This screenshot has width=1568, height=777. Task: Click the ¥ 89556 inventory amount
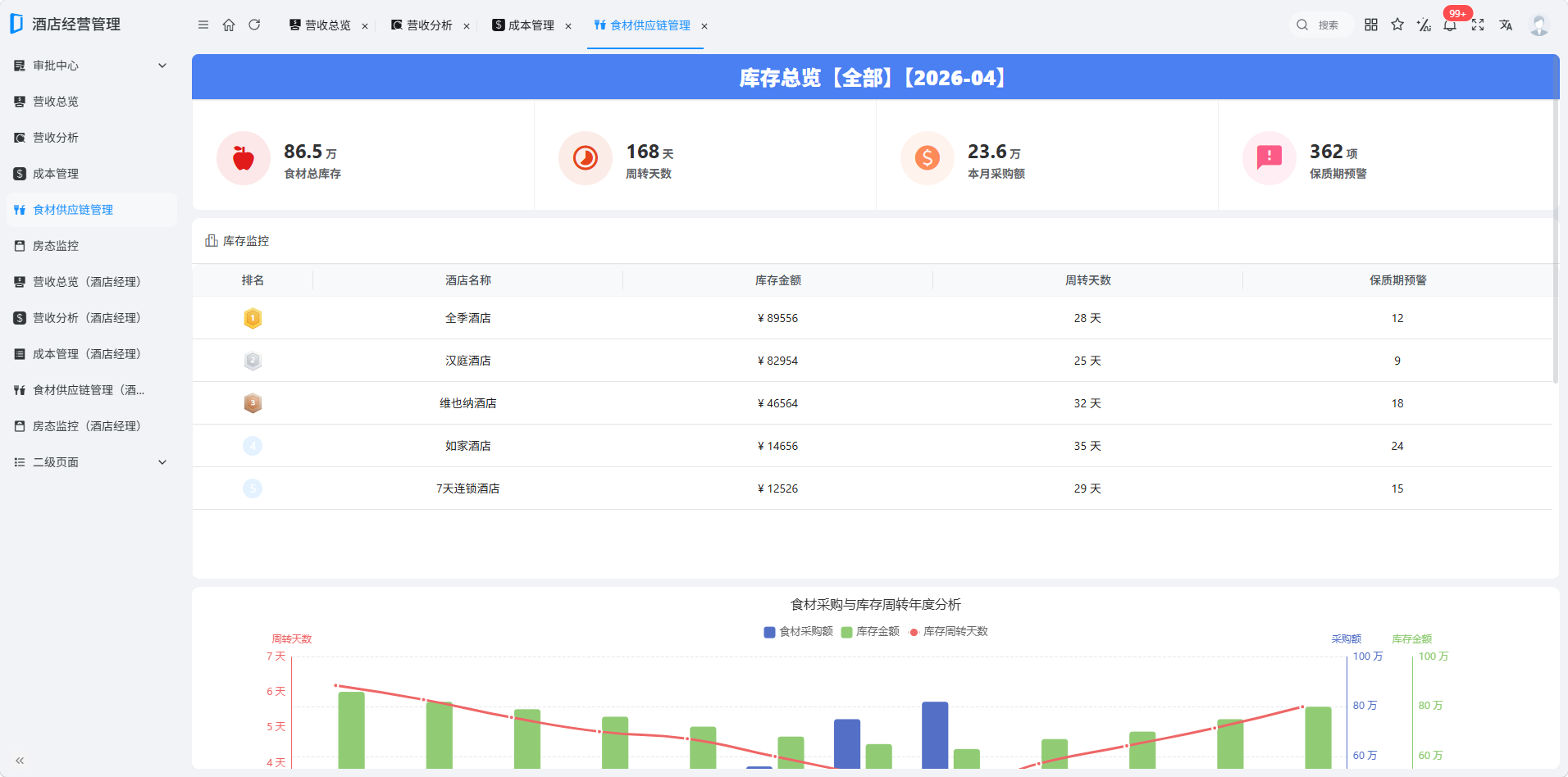(777, 318)
